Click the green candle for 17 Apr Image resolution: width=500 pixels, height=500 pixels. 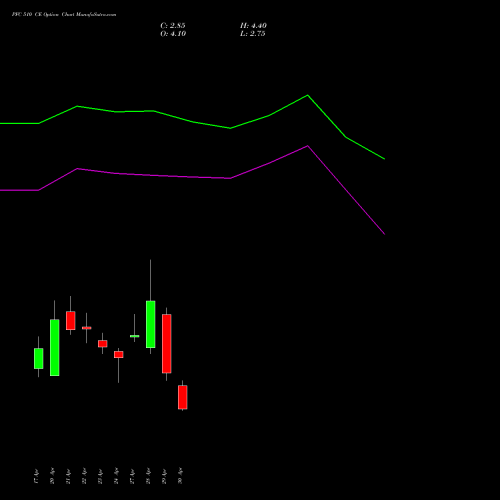tap(39, 358)
